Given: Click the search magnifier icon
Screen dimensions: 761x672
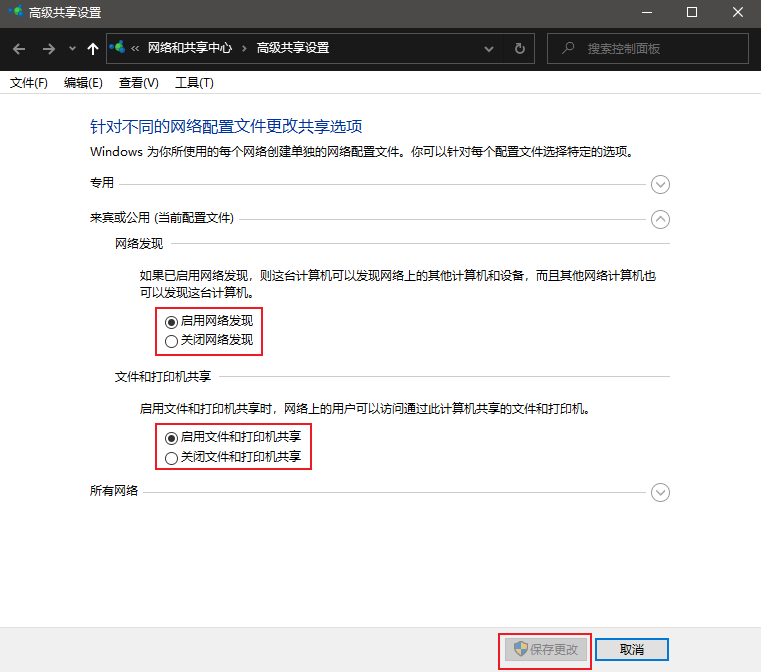Looking at the screenshot, I should pyautogui.click(x=568, y=48).
